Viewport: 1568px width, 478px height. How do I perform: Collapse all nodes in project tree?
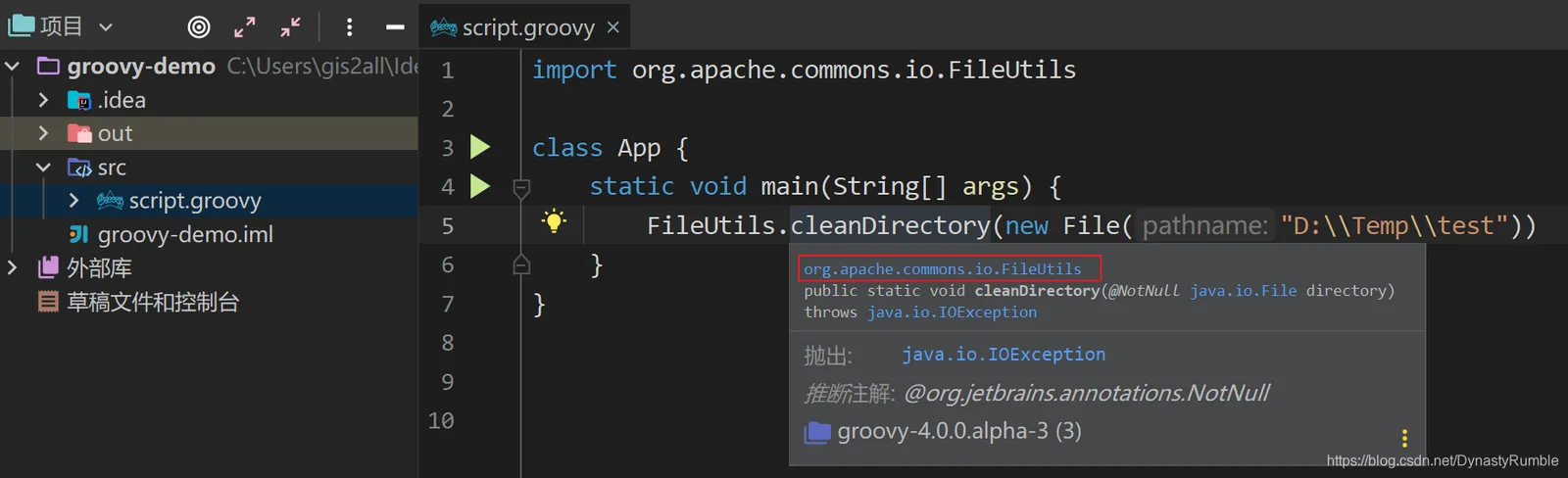pos(291,27)
